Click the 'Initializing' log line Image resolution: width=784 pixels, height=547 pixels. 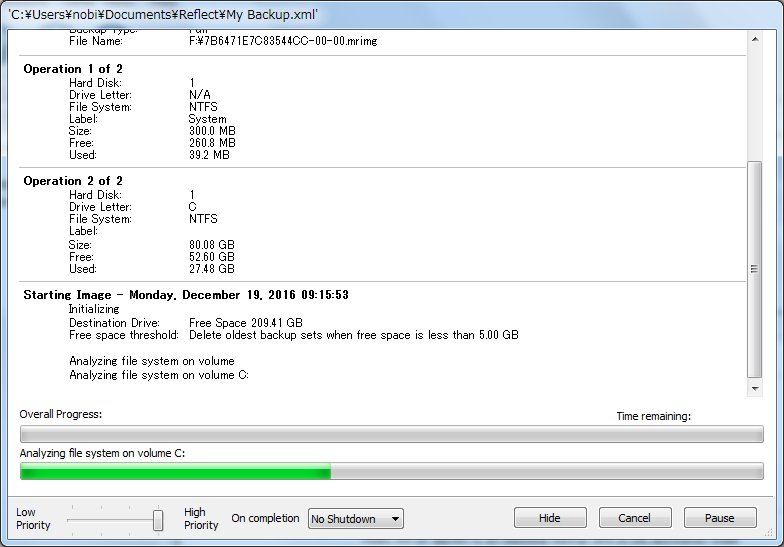94,309
